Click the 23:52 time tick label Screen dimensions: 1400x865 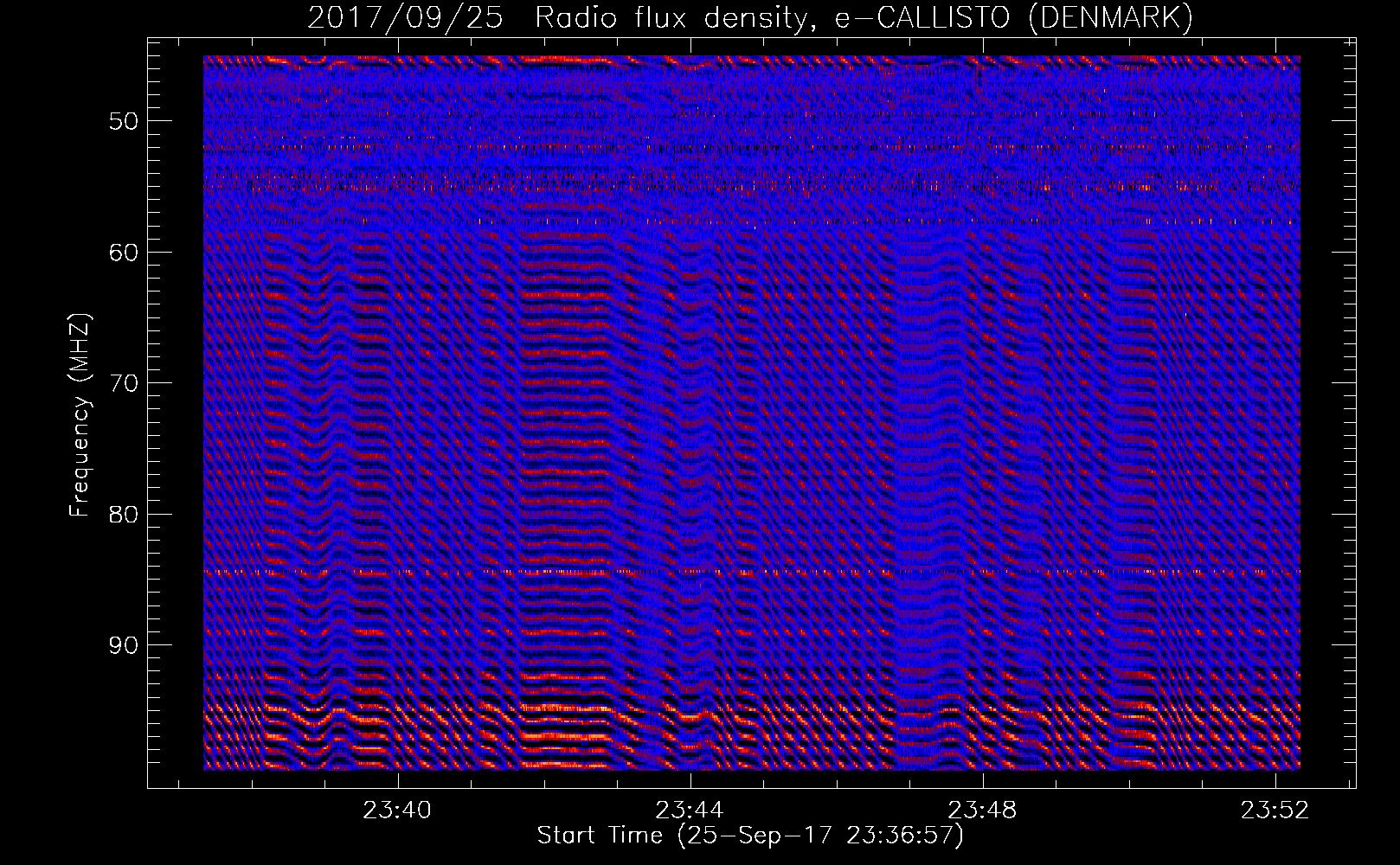1275,811
